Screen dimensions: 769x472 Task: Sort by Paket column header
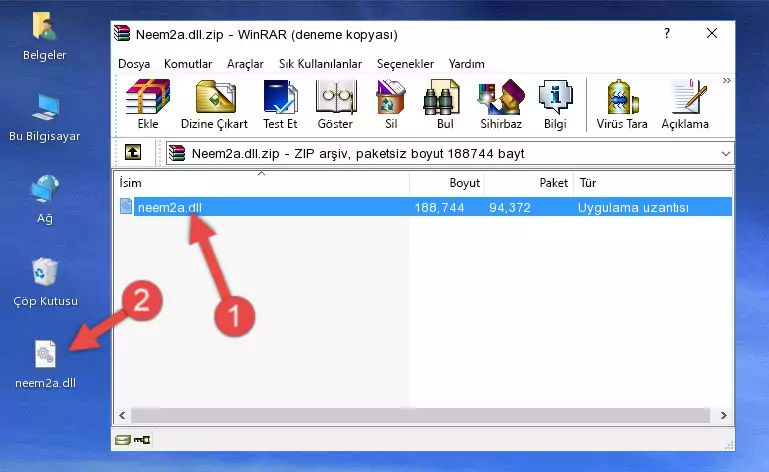point(529,183)
